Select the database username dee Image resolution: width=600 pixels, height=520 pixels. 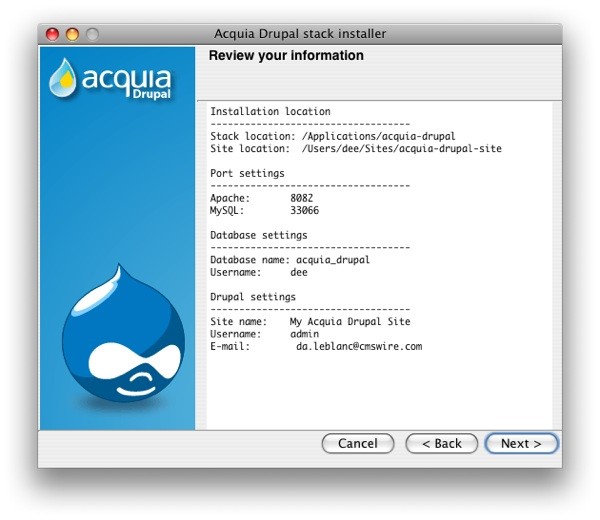pos(299,272)
